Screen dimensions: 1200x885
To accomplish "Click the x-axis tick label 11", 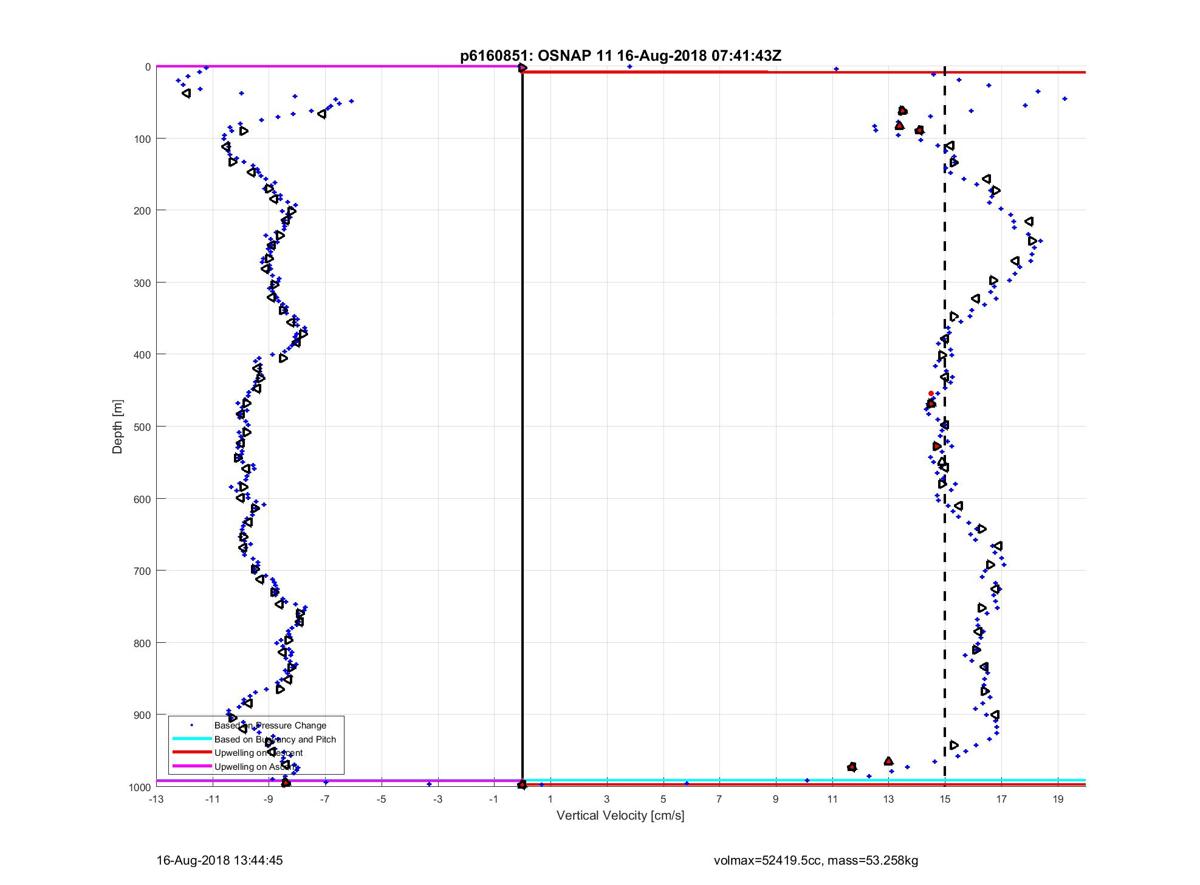I will tap(833, 800).
